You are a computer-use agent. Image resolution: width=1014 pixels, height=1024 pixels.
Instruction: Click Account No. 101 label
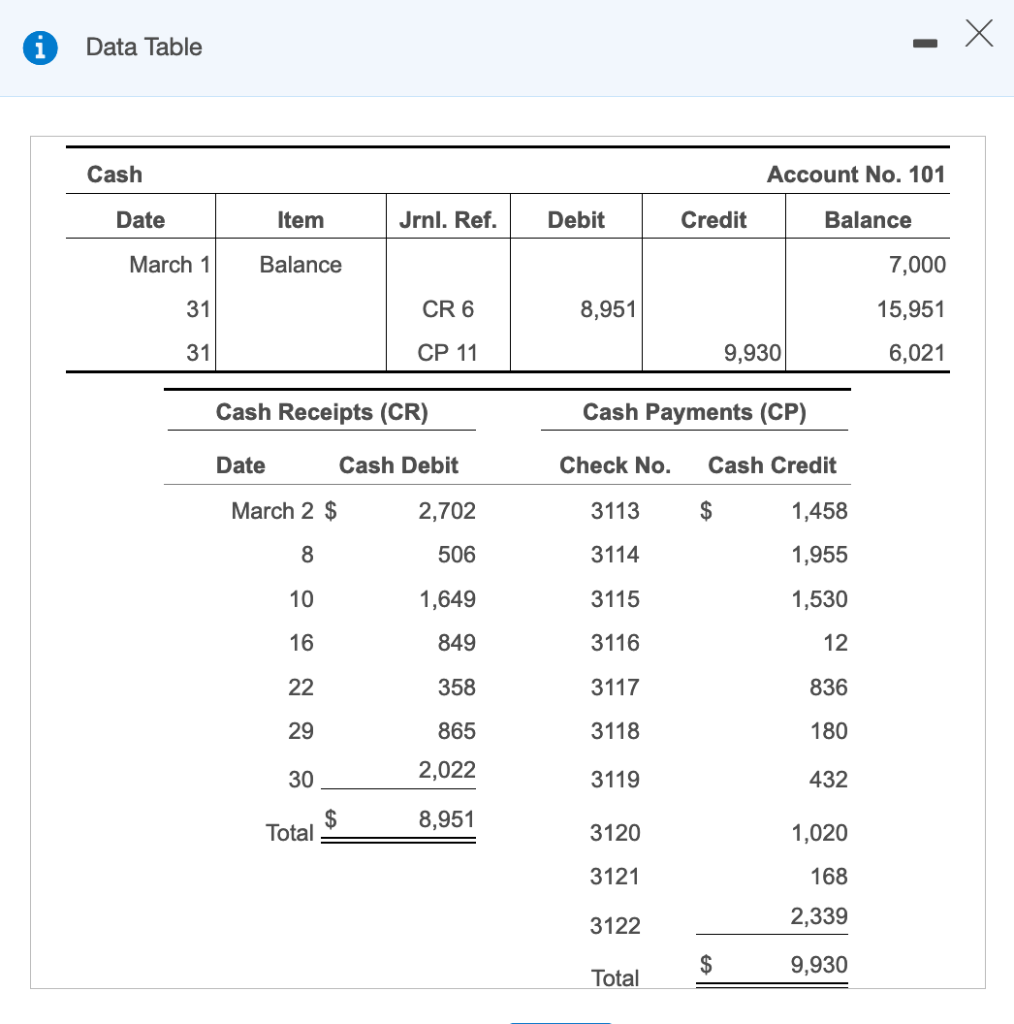click(856, 174)
